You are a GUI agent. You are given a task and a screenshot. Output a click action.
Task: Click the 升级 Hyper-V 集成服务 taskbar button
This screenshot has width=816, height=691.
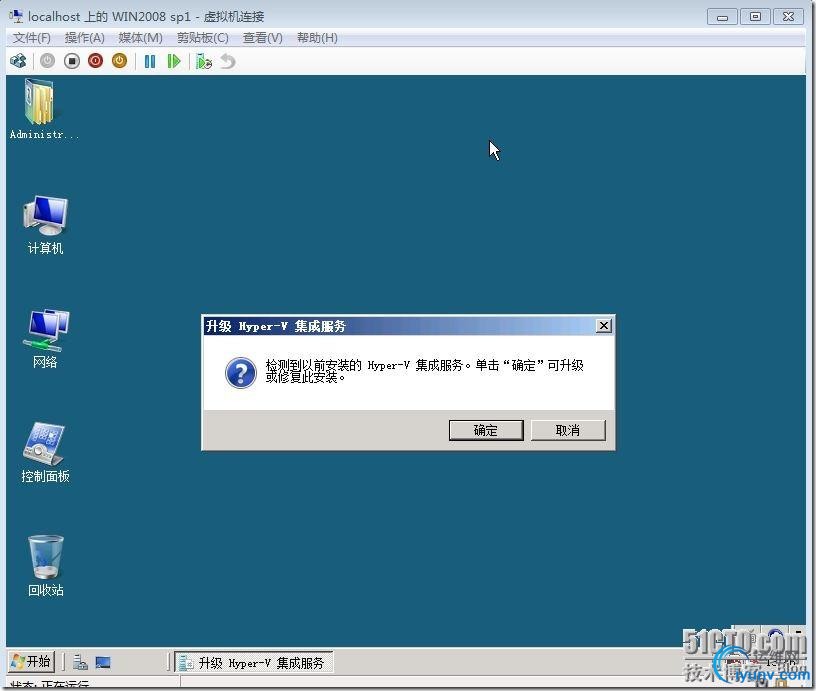[253, 662]
